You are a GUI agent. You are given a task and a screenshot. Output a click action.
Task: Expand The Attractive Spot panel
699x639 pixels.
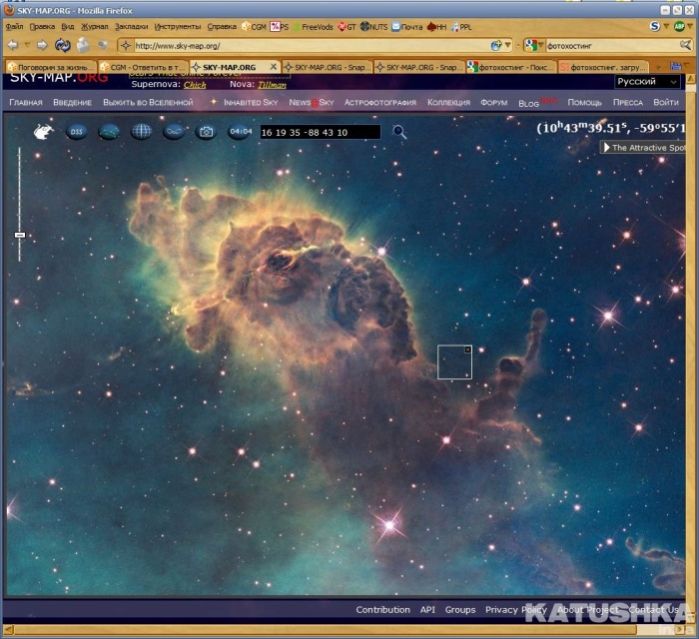(644, 148)
